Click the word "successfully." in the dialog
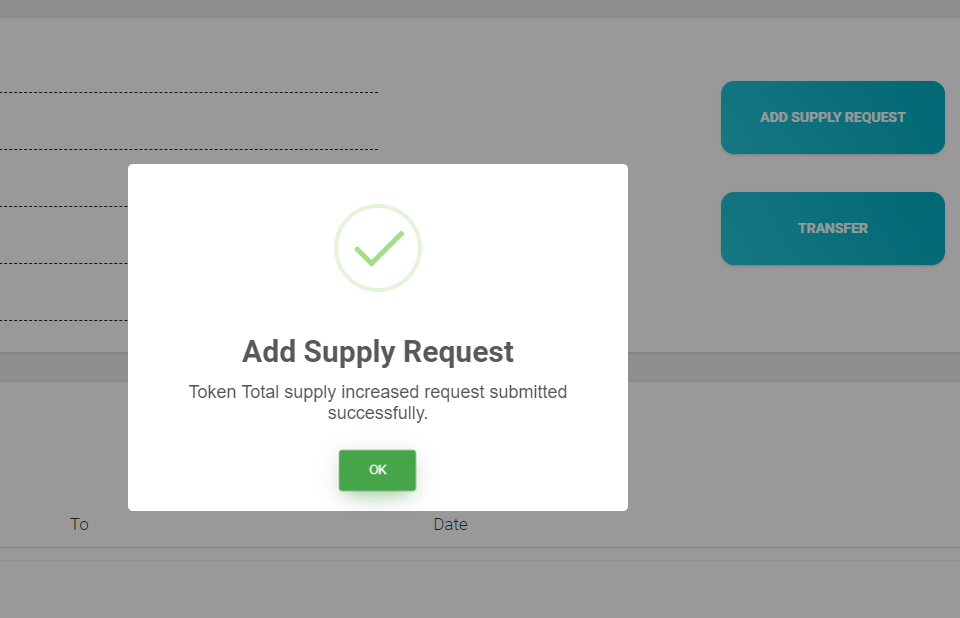960x618 pixels. 377,412
